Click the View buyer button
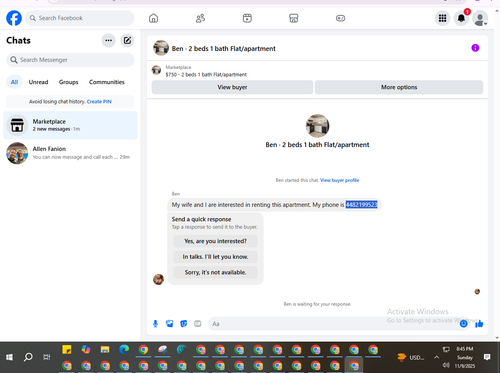Image resolution: width=500 pixels, height=373 pixels. (x=232, y=87)
